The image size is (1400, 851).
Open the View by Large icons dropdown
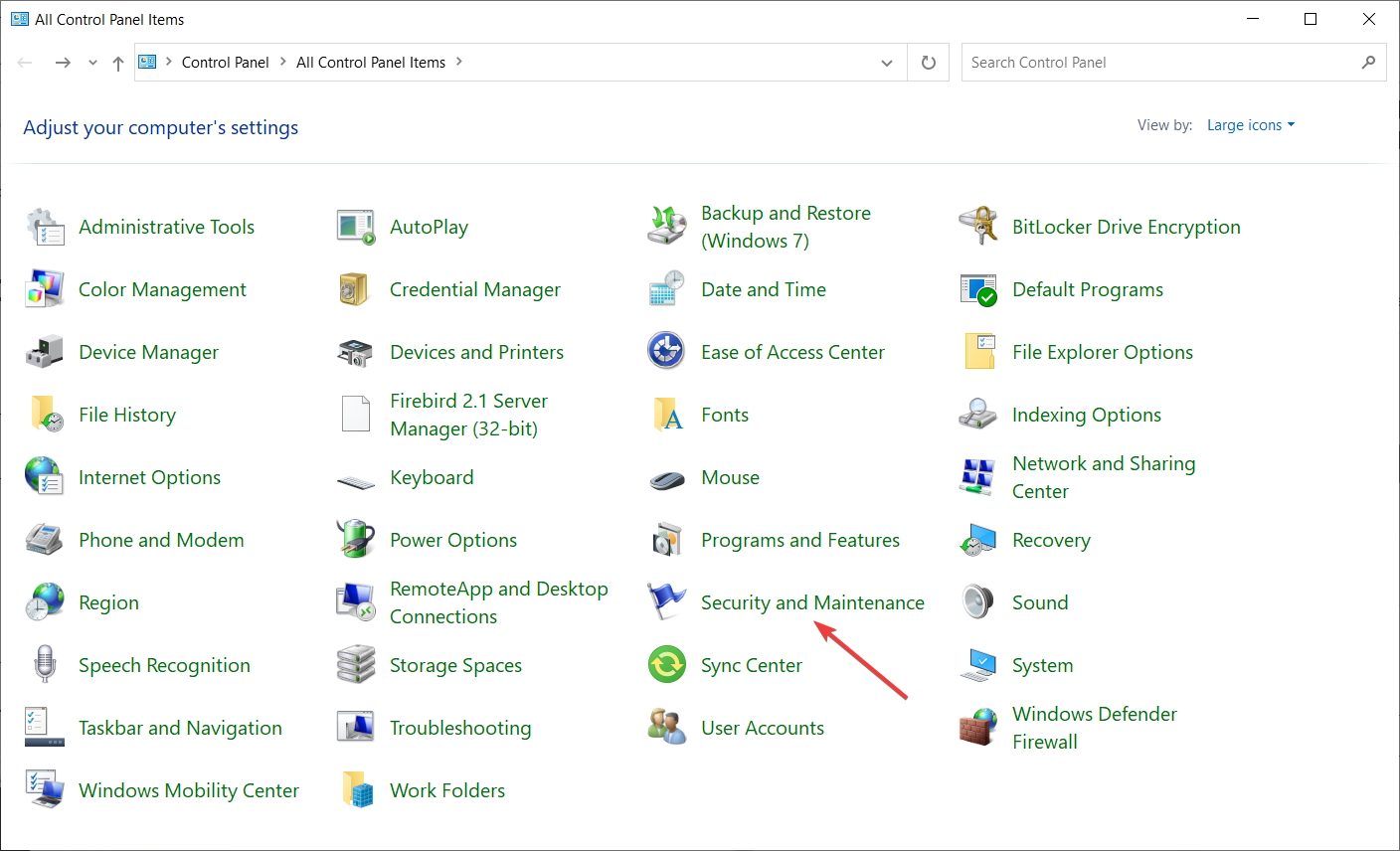[x=1250, y=125]
